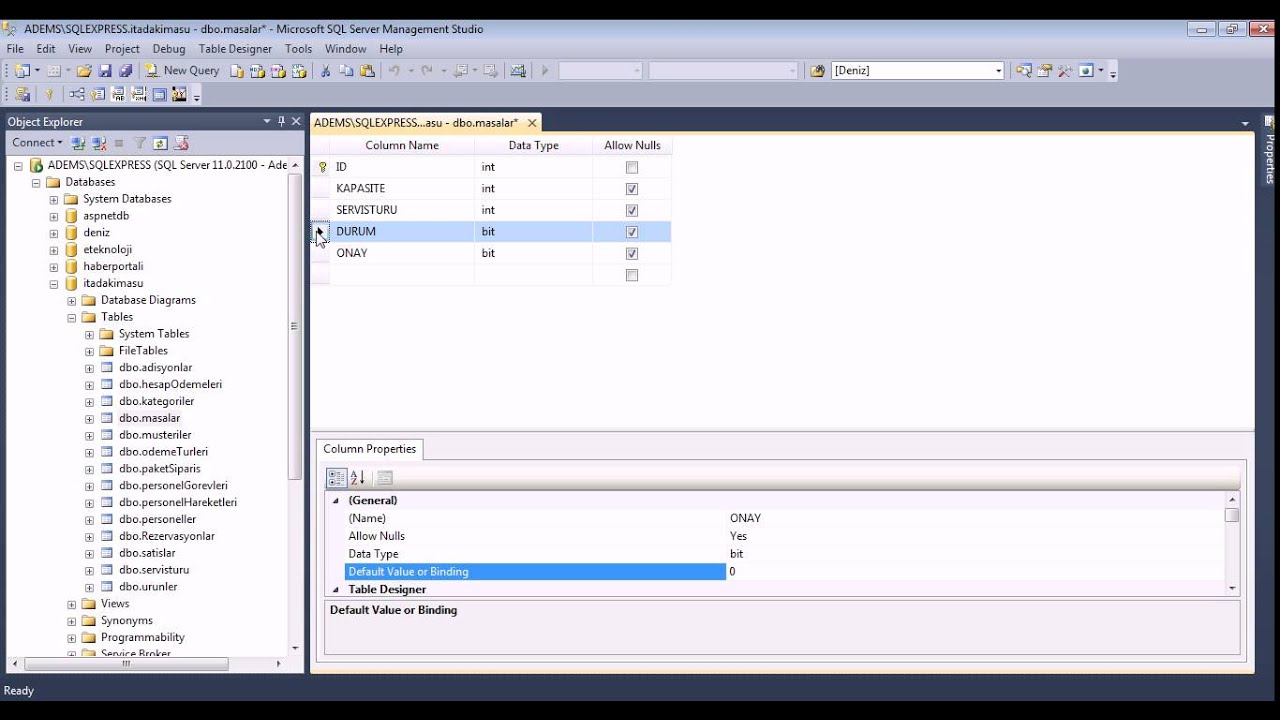Uncheck Allow Nulls for ONAY column
The image size is (1280, 720).
pos(632,253)
